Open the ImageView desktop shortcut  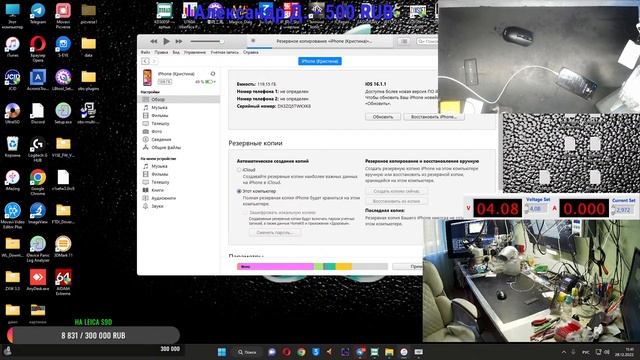pos(38,213)
